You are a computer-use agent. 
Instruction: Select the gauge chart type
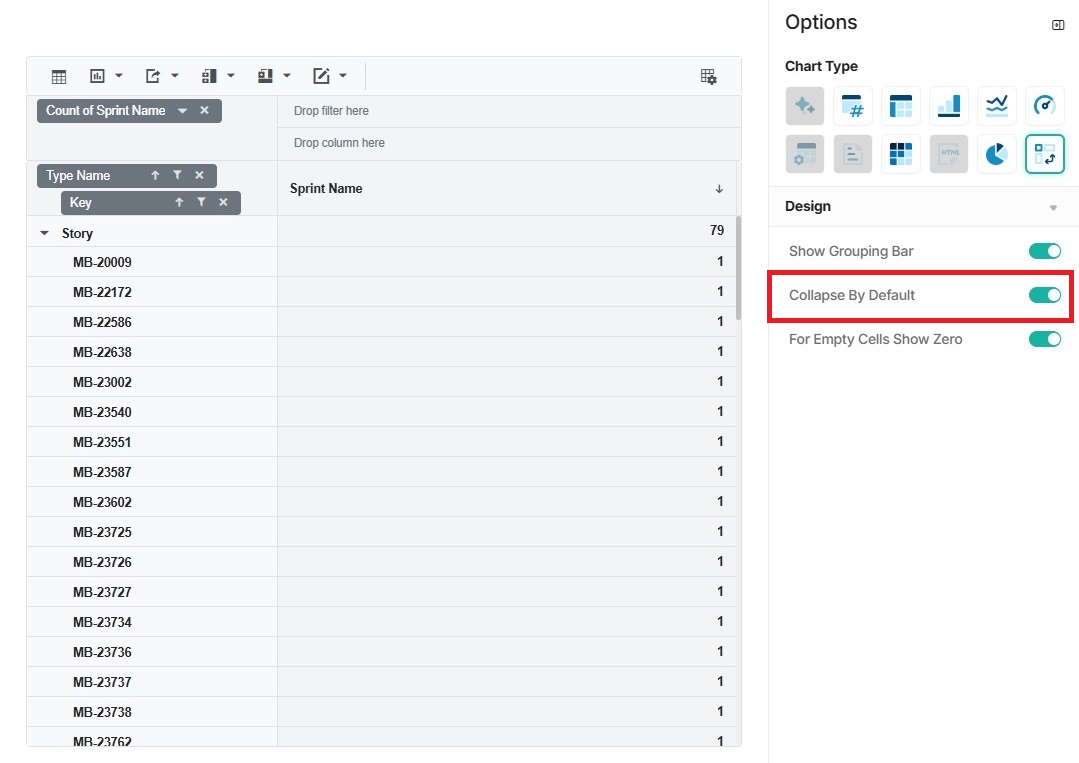[x=1044, y=105]
